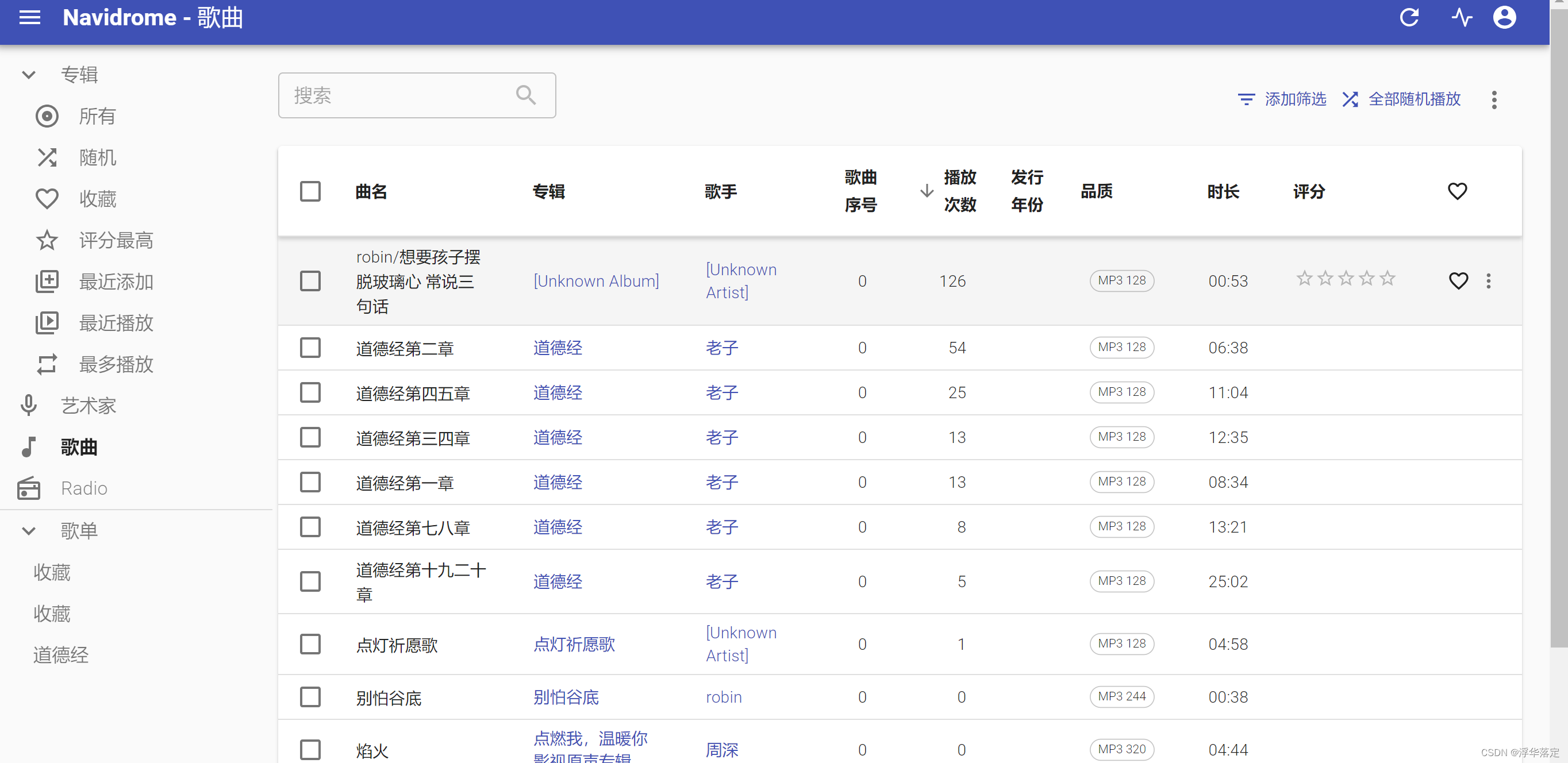Open the 添加筛选 filter dropdown
This screenshot has height=763, width=1568.
tap(1282, 99)
